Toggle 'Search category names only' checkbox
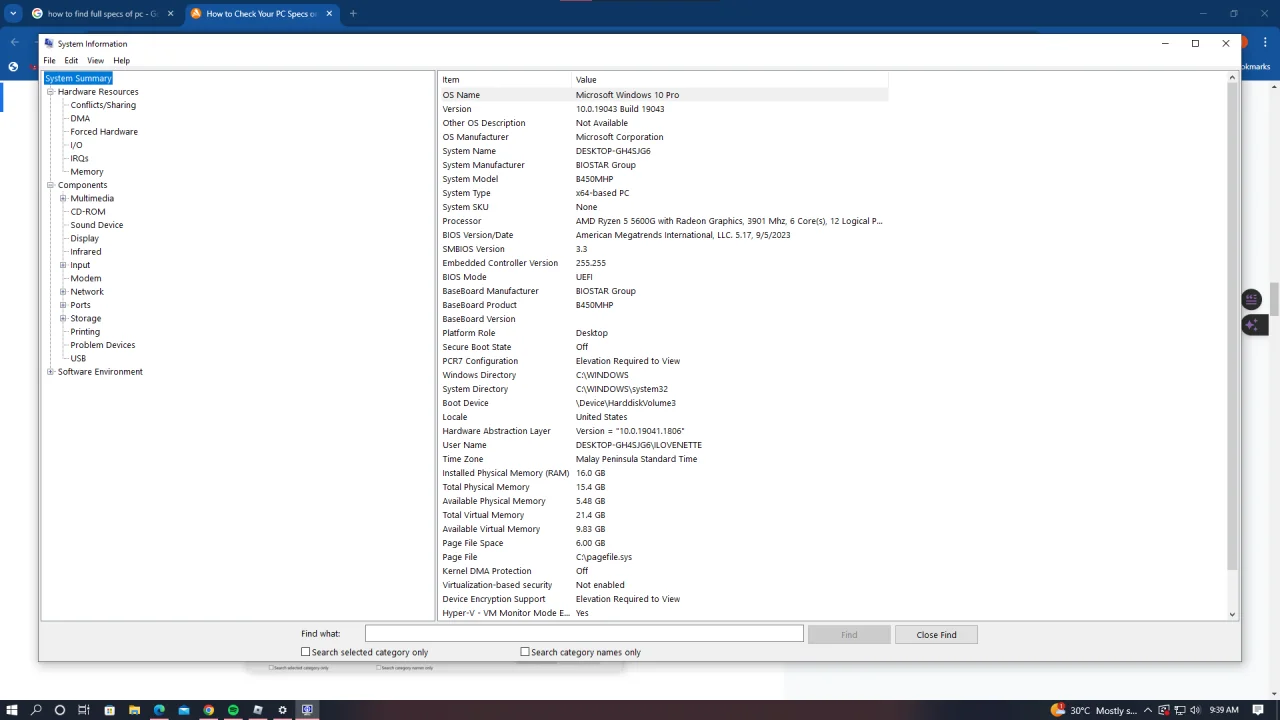Viewport: 1280px width, 720px height. [525, 652]
